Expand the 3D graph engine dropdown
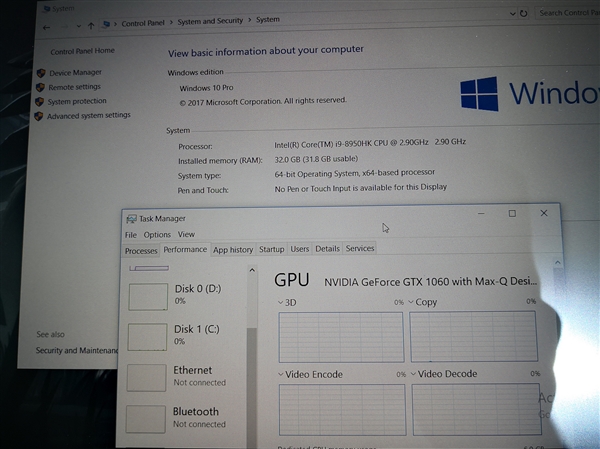Image resolution: width=600 pixels, height=449 pixels. tap(279, 302)
